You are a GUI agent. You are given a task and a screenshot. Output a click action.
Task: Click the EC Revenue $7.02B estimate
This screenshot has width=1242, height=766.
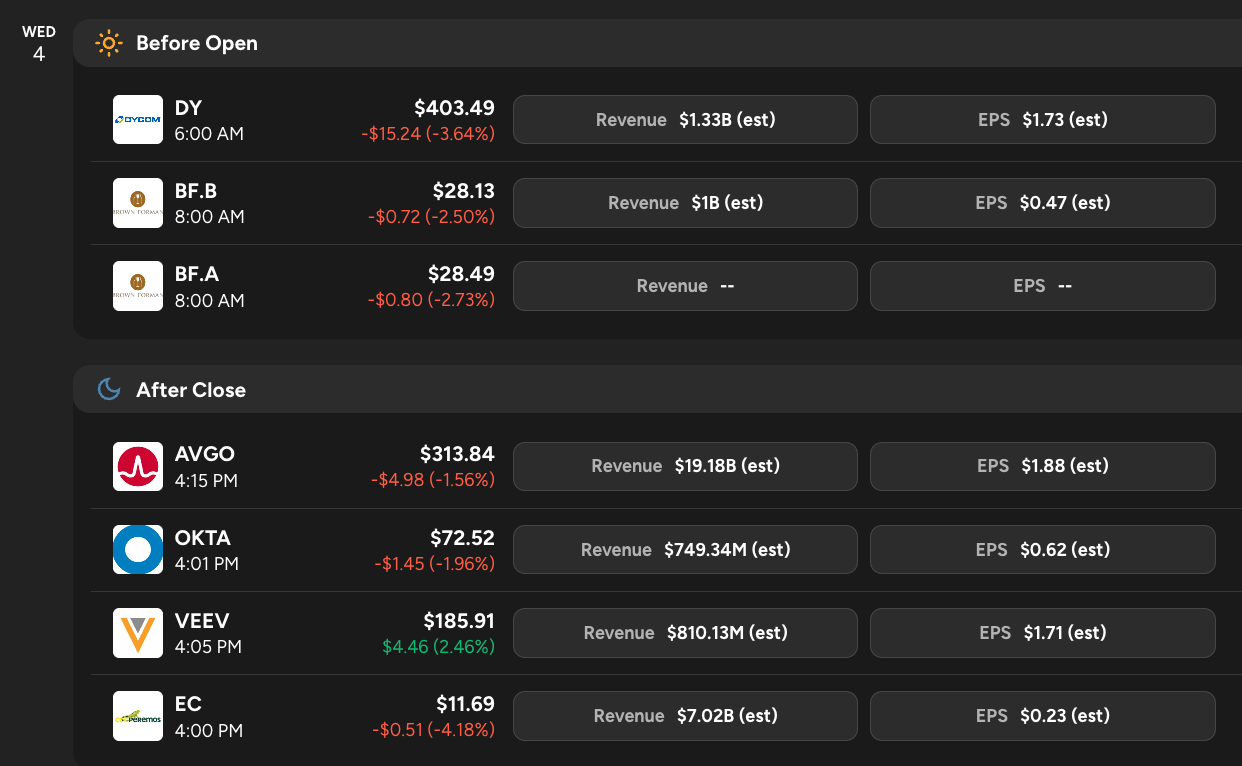685,716
